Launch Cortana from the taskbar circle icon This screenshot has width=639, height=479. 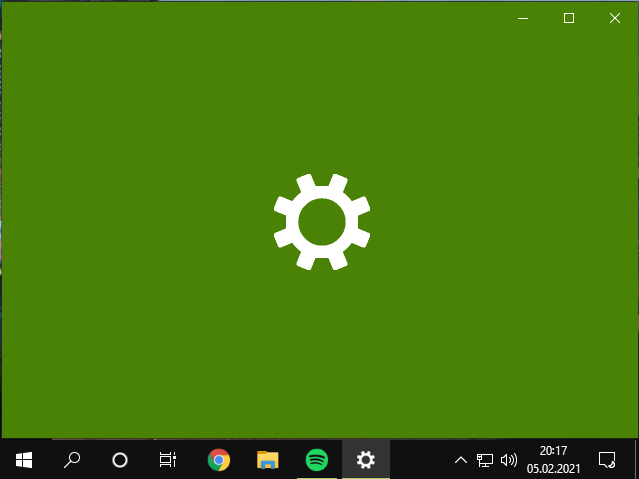point(120,460)
